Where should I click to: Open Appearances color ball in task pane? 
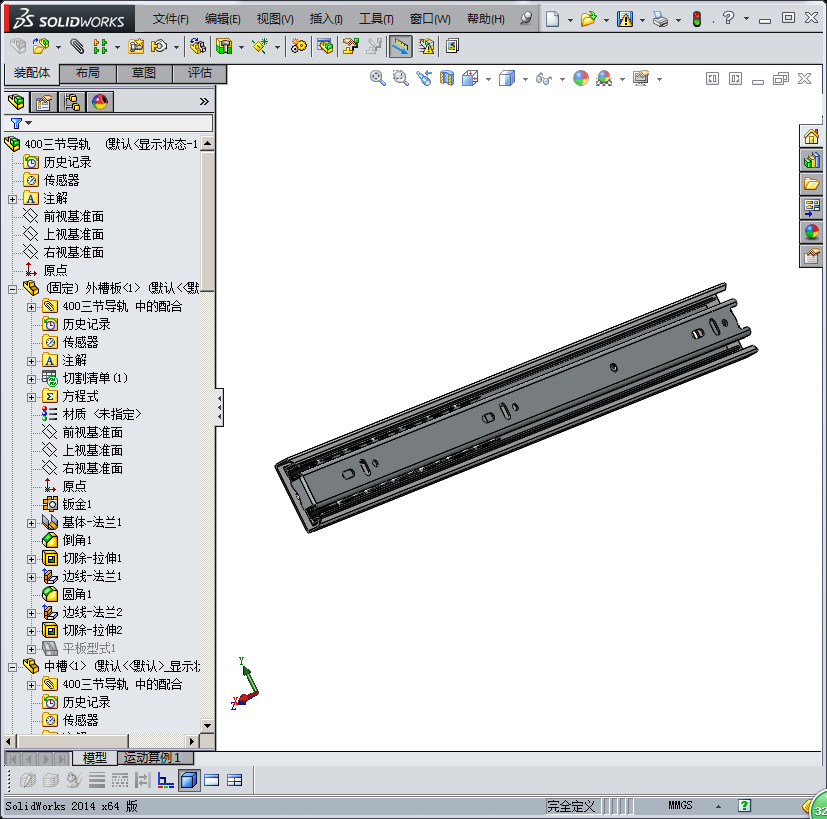811,232
